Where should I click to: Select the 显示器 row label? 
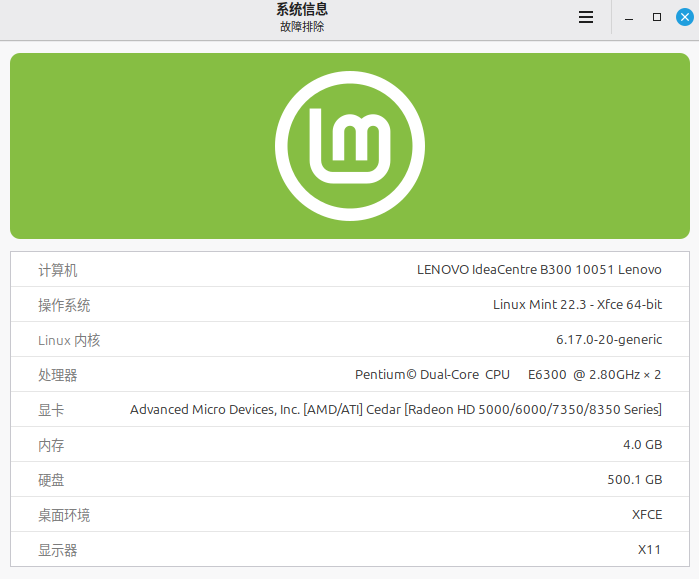(58, 550)
